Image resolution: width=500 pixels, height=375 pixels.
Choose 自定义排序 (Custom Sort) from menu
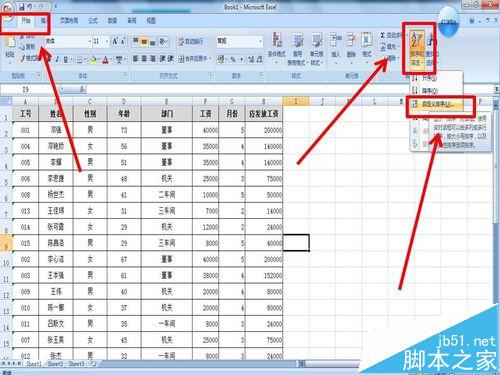pyautogui.click(x=436, y=104)
